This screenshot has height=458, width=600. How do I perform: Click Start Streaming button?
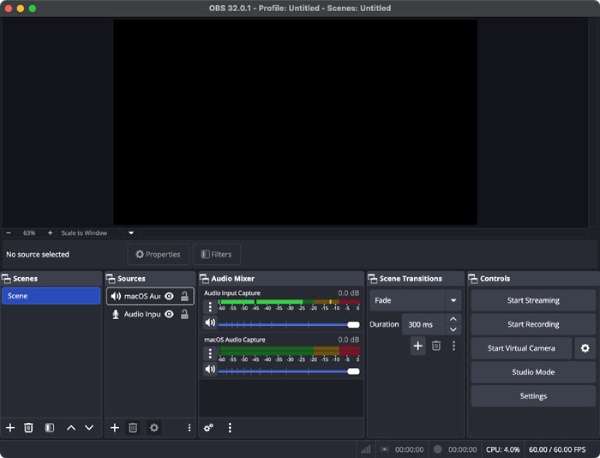tap(533, 300)
